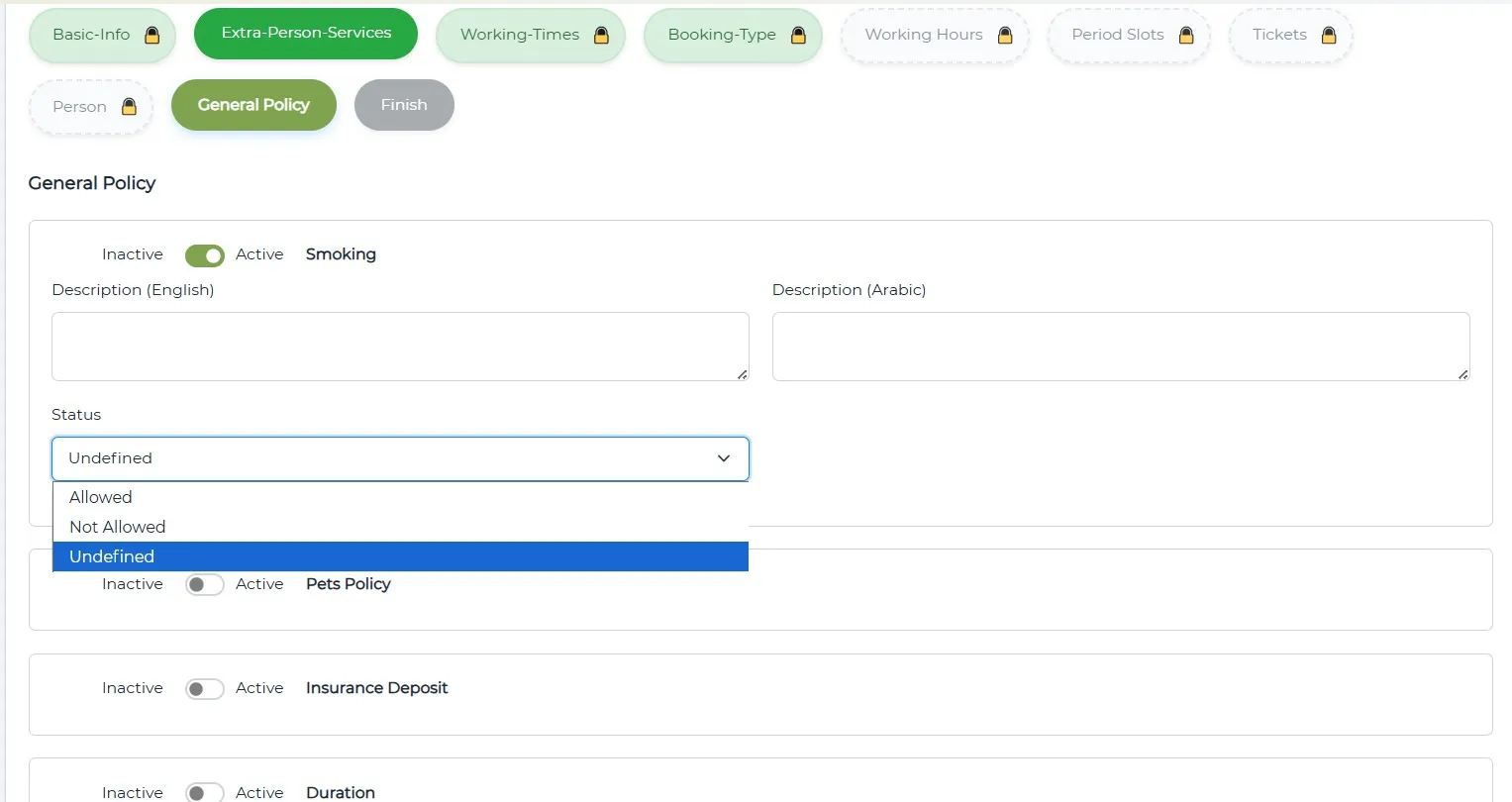The image size is (1512, 802).
Task: Click the lock icon on Booking-Type step
Action: (798, 35)
